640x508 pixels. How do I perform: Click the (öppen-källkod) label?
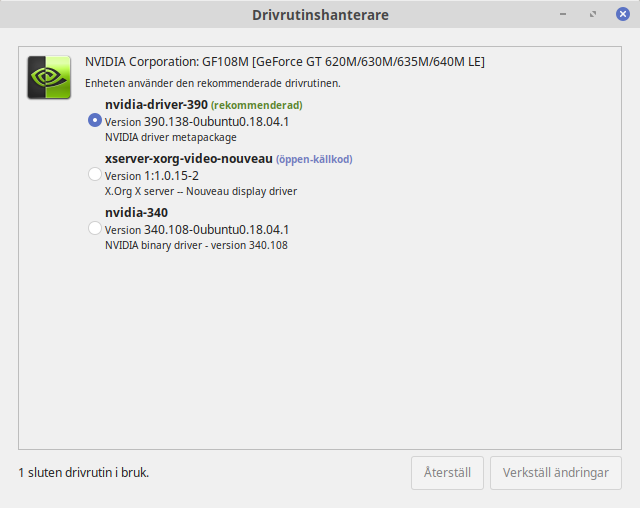pyautogui.click(x=314, y=159)
